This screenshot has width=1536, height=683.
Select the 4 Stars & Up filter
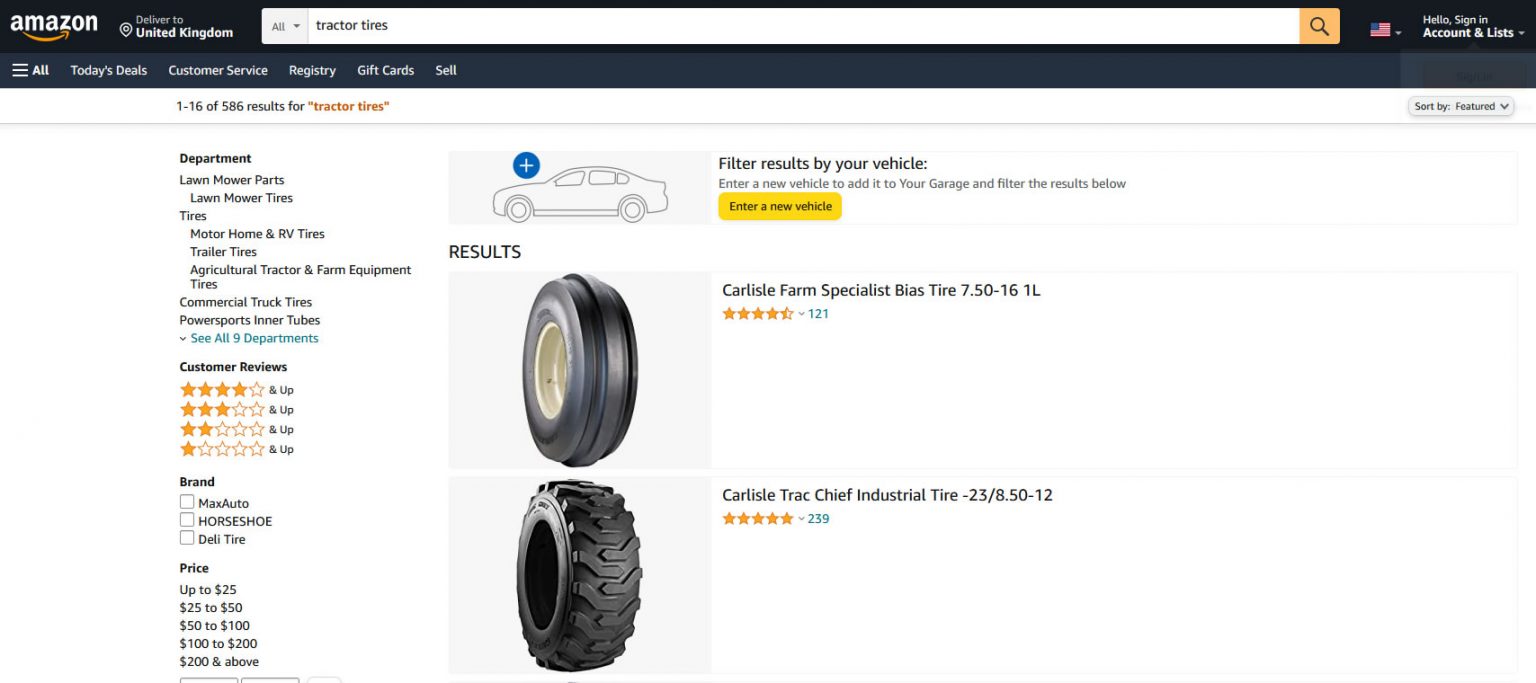(222, 389)
